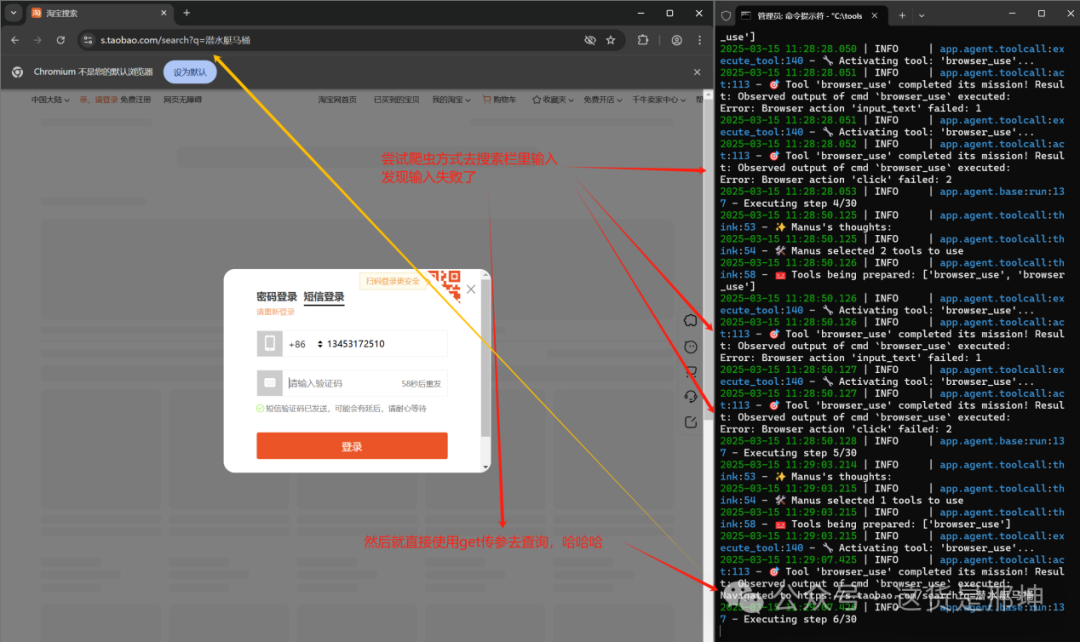The width and height of the screenshot is (1080, 642).
Task: Select the 短信登录 tab
Action: point(324,297)
